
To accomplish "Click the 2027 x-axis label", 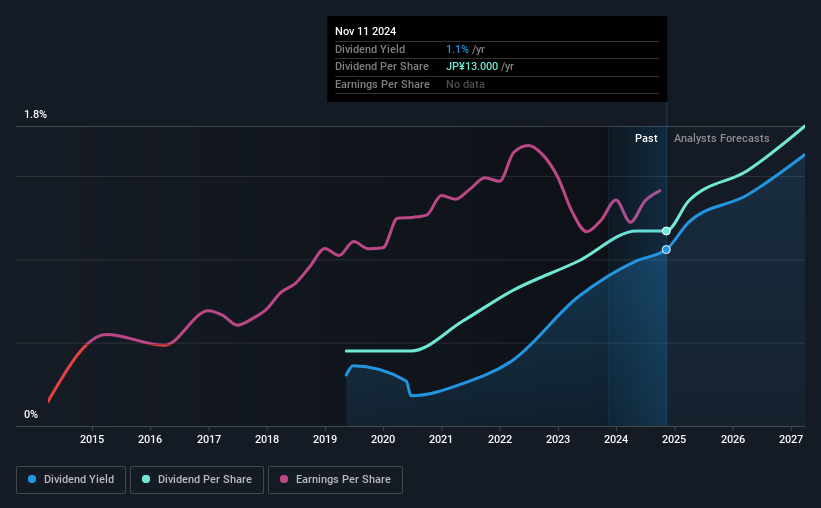I will point(791,439).
